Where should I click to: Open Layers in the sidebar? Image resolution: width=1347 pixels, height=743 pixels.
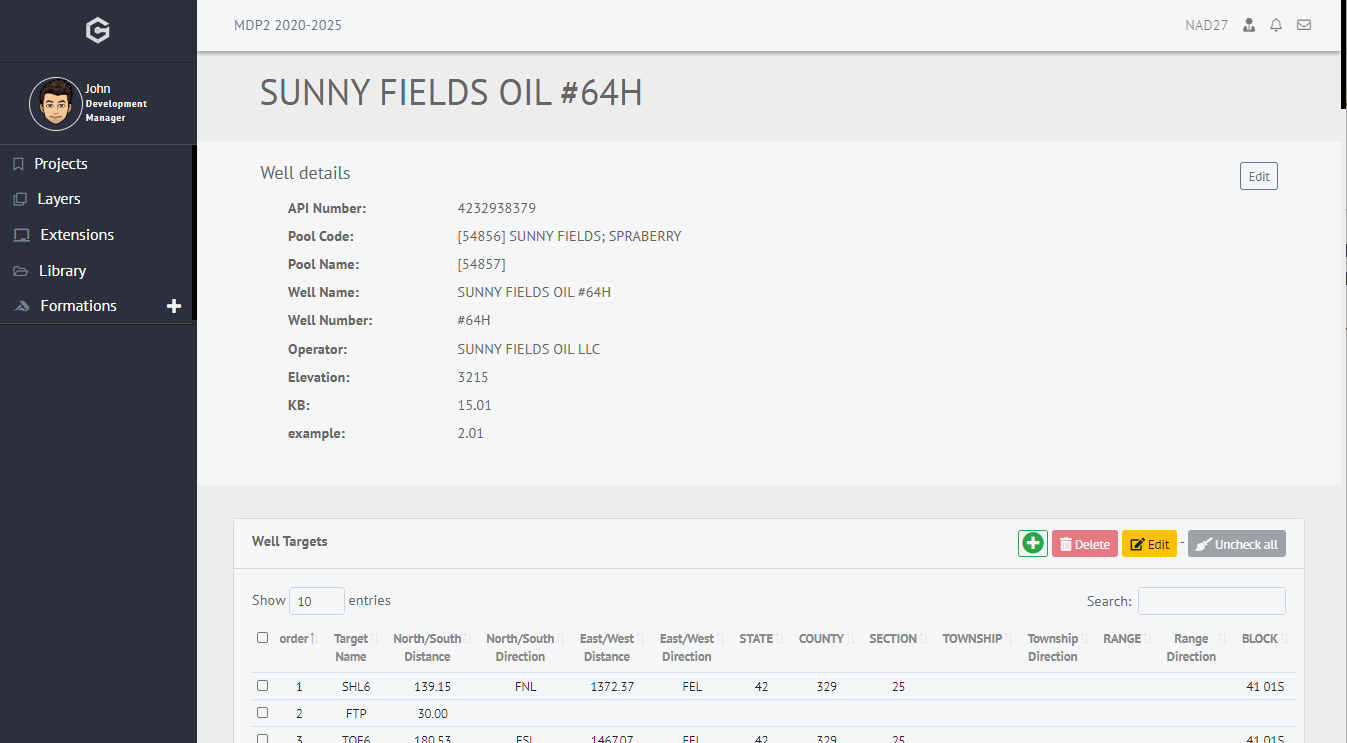tap(59, 199)
